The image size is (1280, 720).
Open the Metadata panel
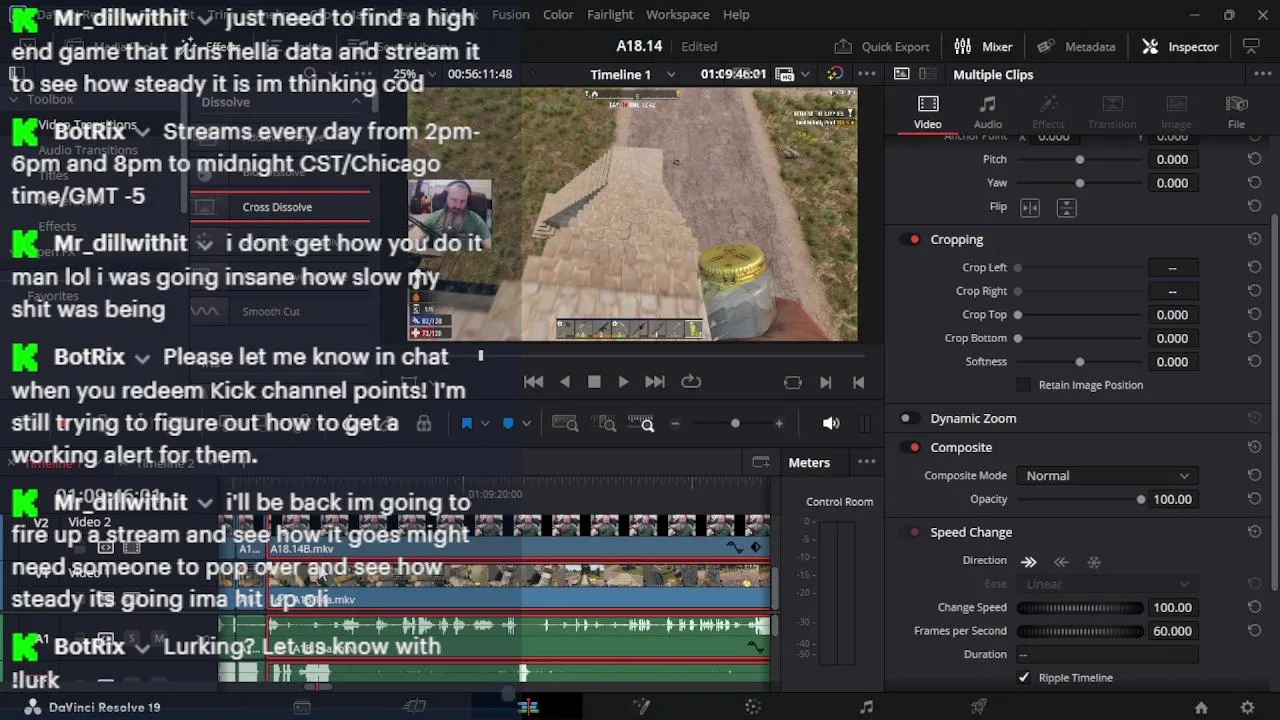(x=1076, y=46)
